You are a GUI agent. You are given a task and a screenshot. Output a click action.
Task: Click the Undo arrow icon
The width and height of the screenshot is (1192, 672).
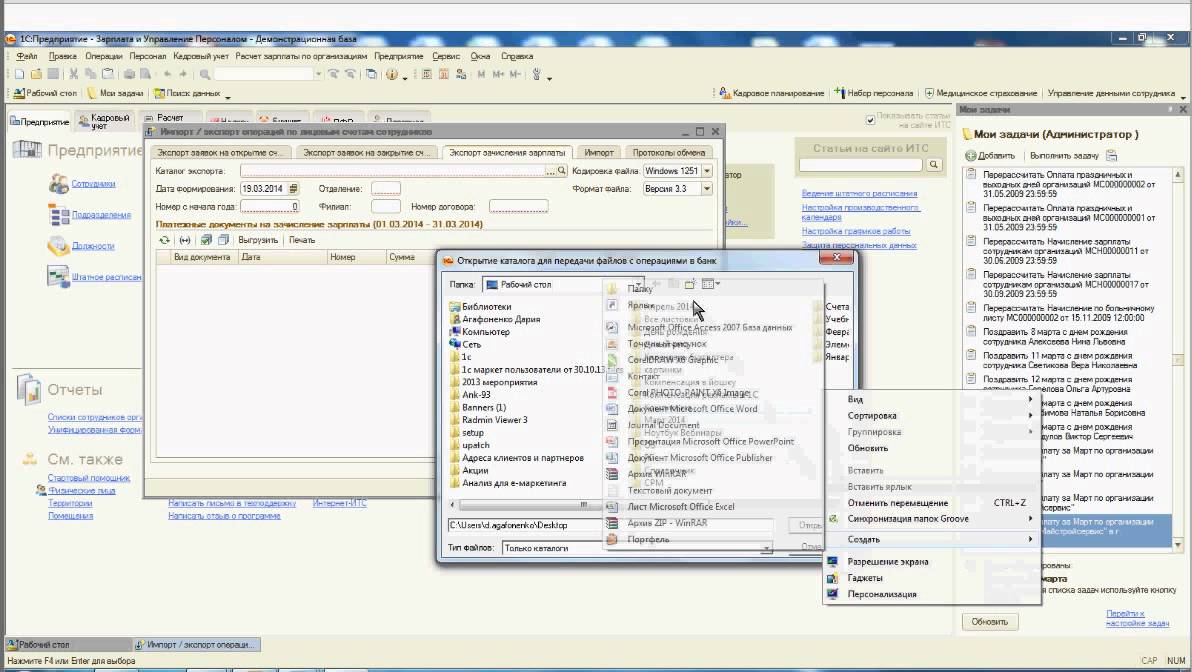coord(167,74)
